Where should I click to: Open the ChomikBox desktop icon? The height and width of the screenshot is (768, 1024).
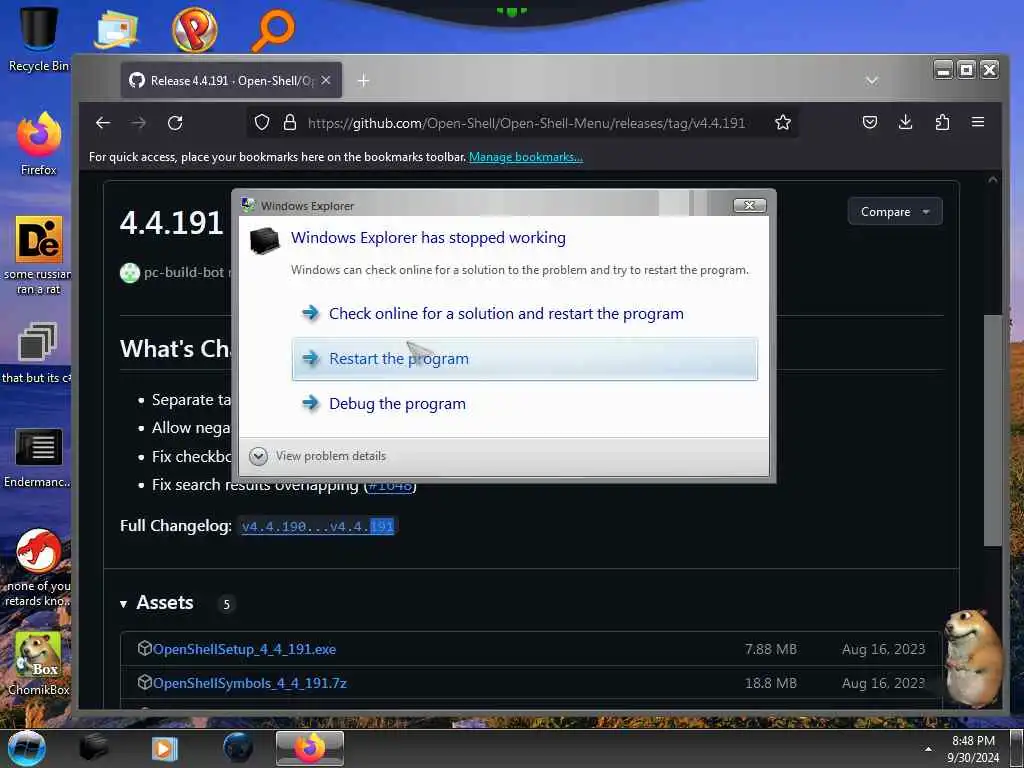[39, 664]
